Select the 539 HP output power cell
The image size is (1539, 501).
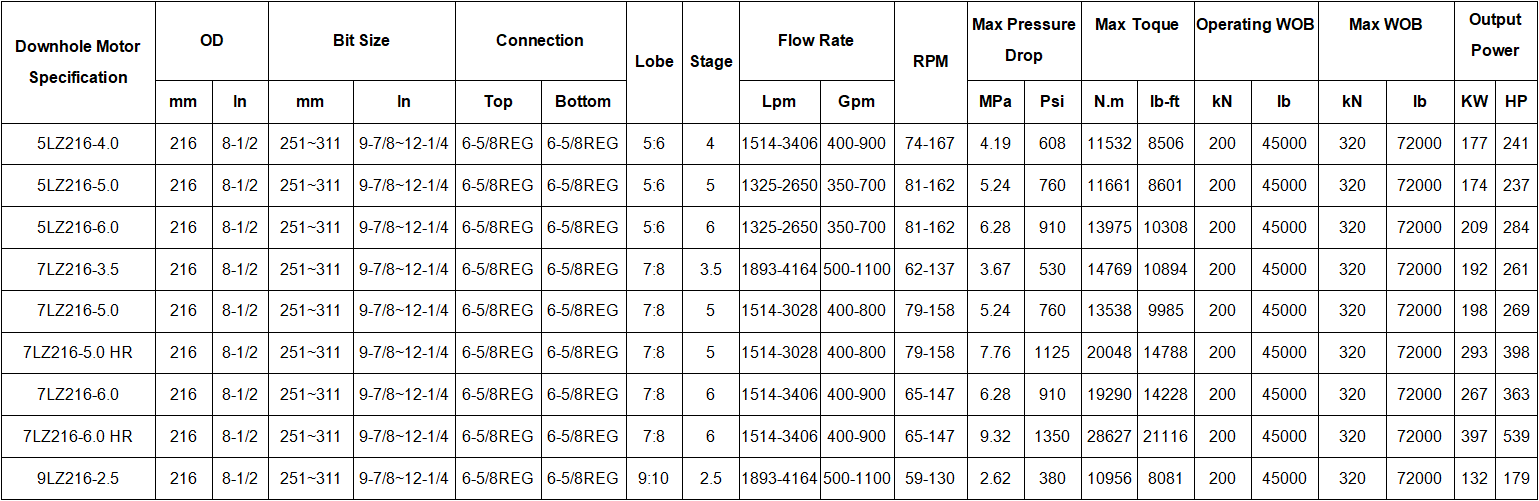click(x=1516, y=436)
